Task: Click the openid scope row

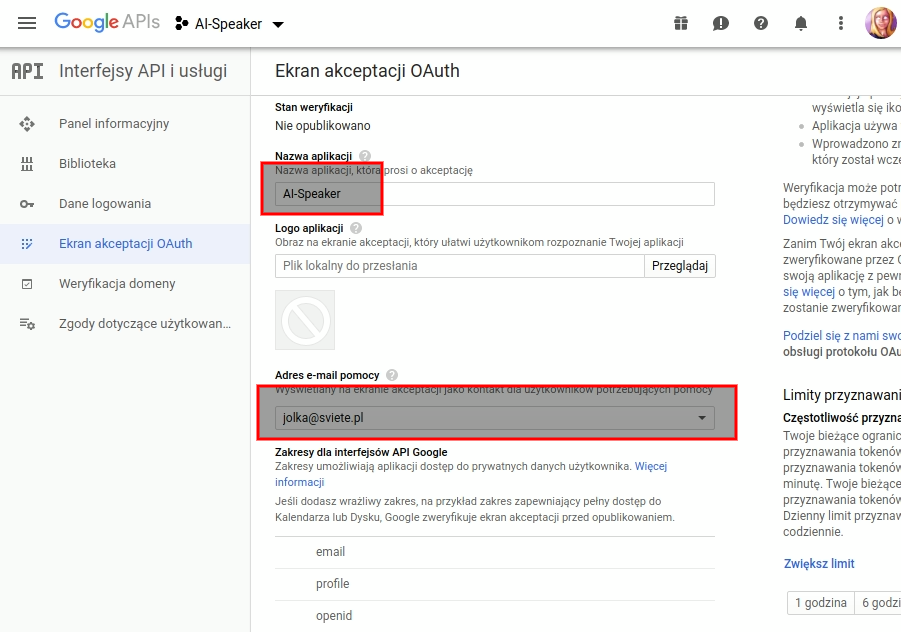Action: click(495, 616)
